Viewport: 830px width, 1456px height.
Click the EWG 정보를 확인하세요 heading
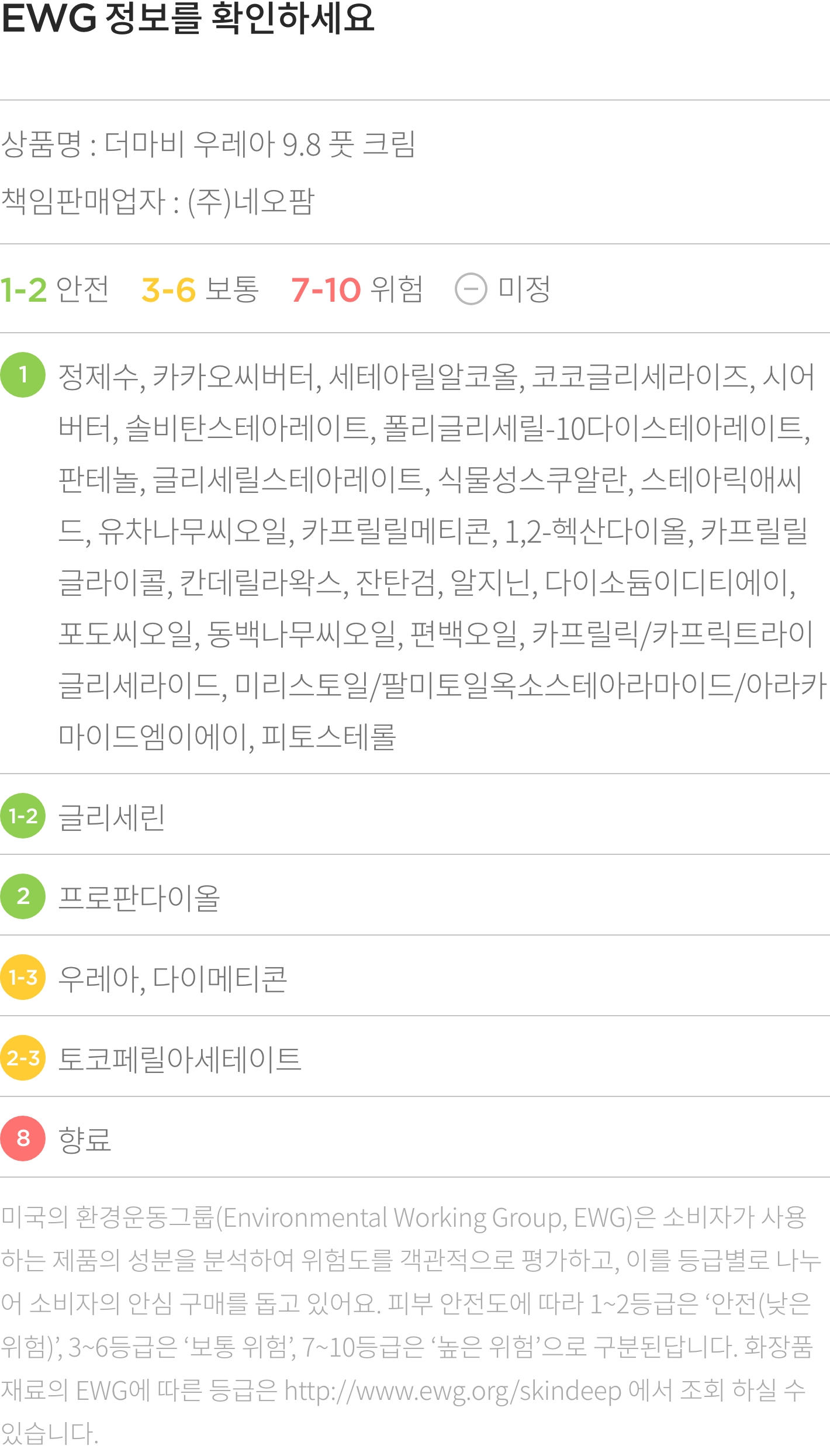(187, 19)
